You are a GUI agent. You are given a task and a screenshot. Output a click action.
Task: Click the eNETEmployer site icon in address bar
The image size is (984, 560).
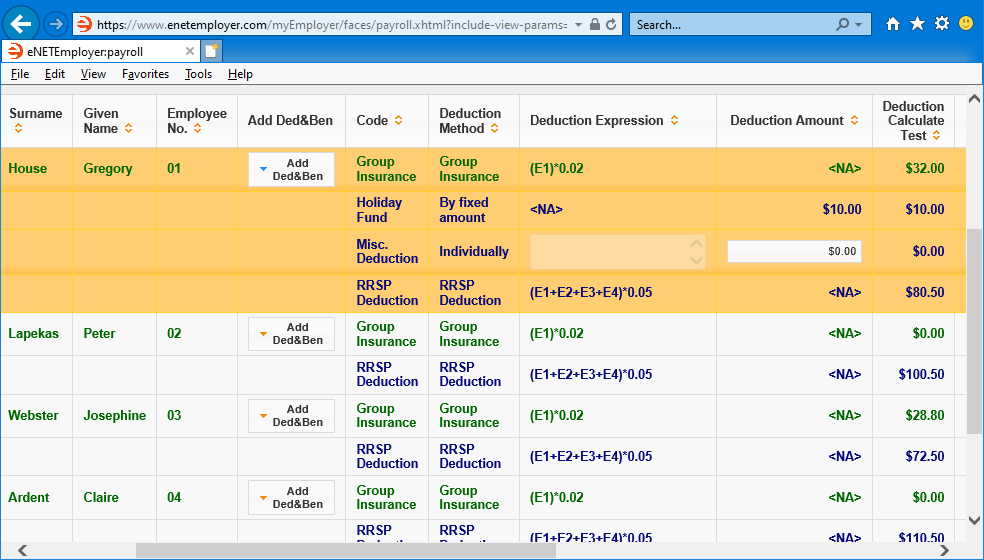[x=83, y=25]
